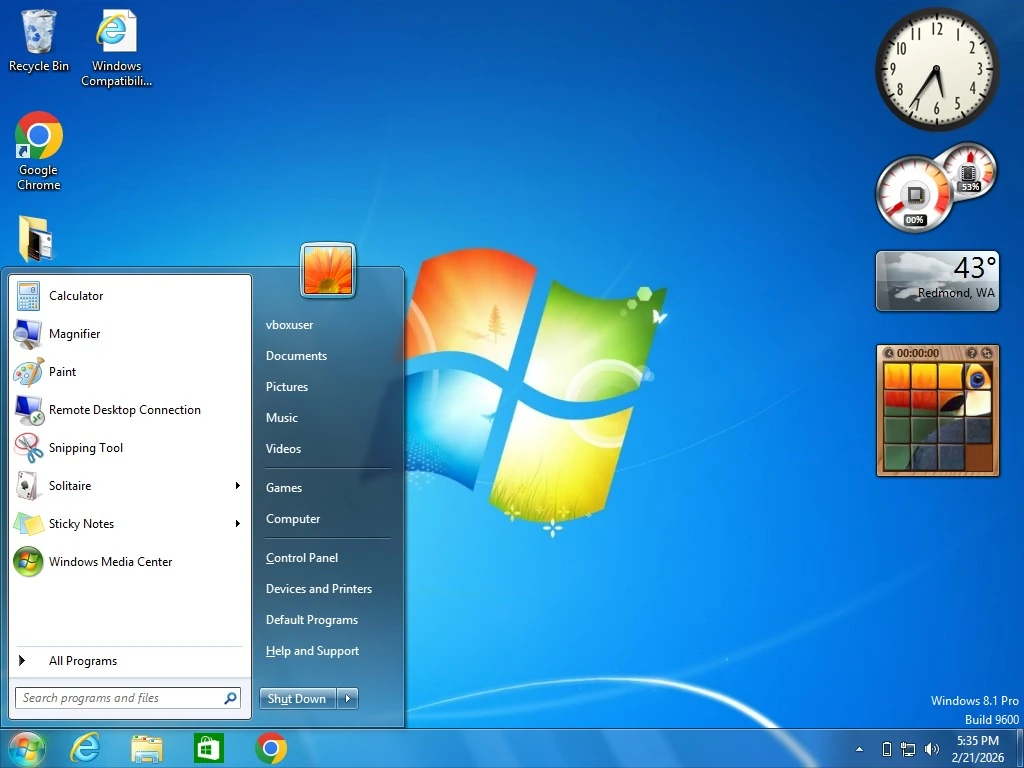The image size is (1024, 768).
Task: Select Devices and Printers
Action: pyautogui.click(x=319, y=589)
